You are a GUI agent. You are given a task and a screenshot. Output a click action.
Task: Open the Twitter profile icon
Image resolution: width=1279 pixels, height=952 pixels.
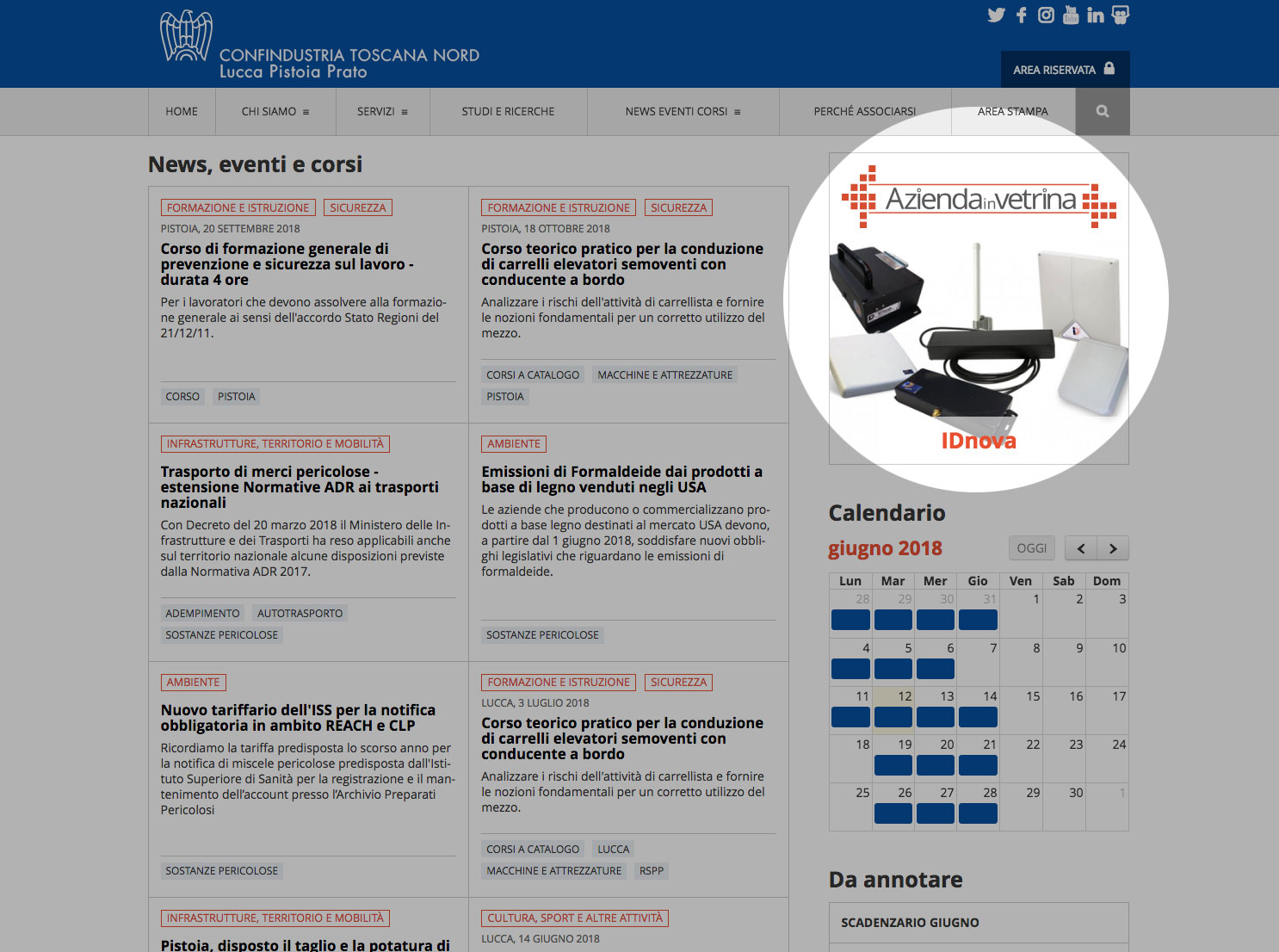pyautogui.click(x=996, y=15)
